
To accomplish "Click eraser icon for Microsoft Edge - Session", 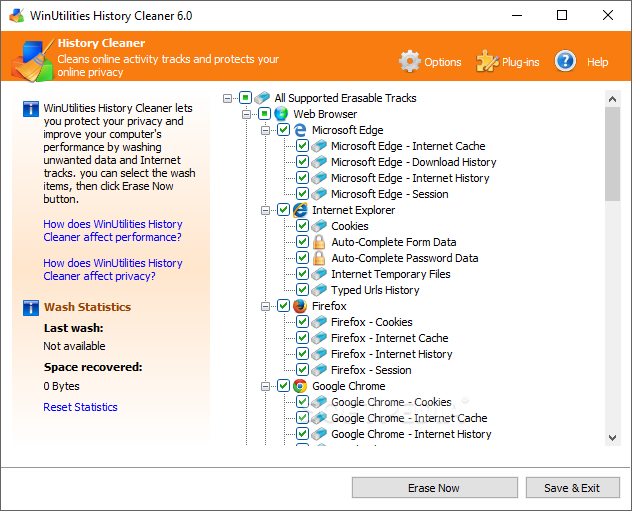I will pos(319,194).
